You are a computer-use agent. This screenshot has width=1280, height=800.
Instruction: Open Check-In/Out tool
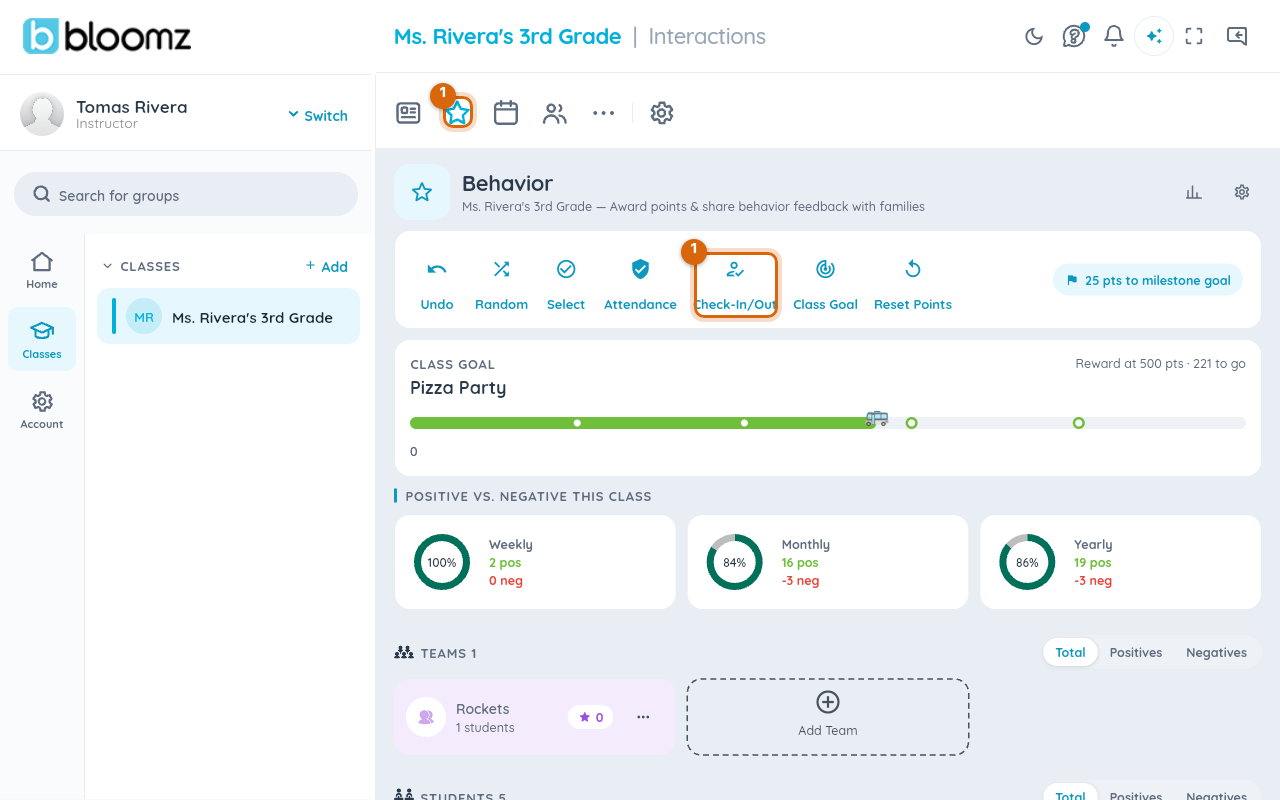tap(736, 285)
